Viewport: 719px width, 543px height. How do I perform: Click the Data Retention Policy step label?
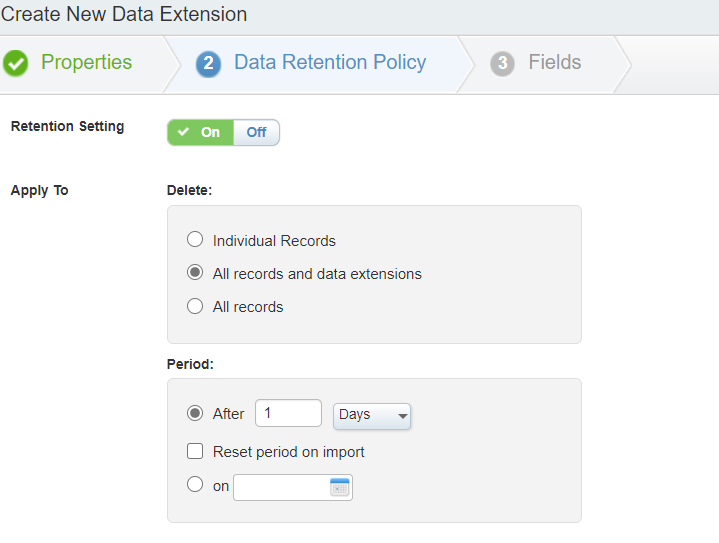pyautogui.click(x=330, y=62)
